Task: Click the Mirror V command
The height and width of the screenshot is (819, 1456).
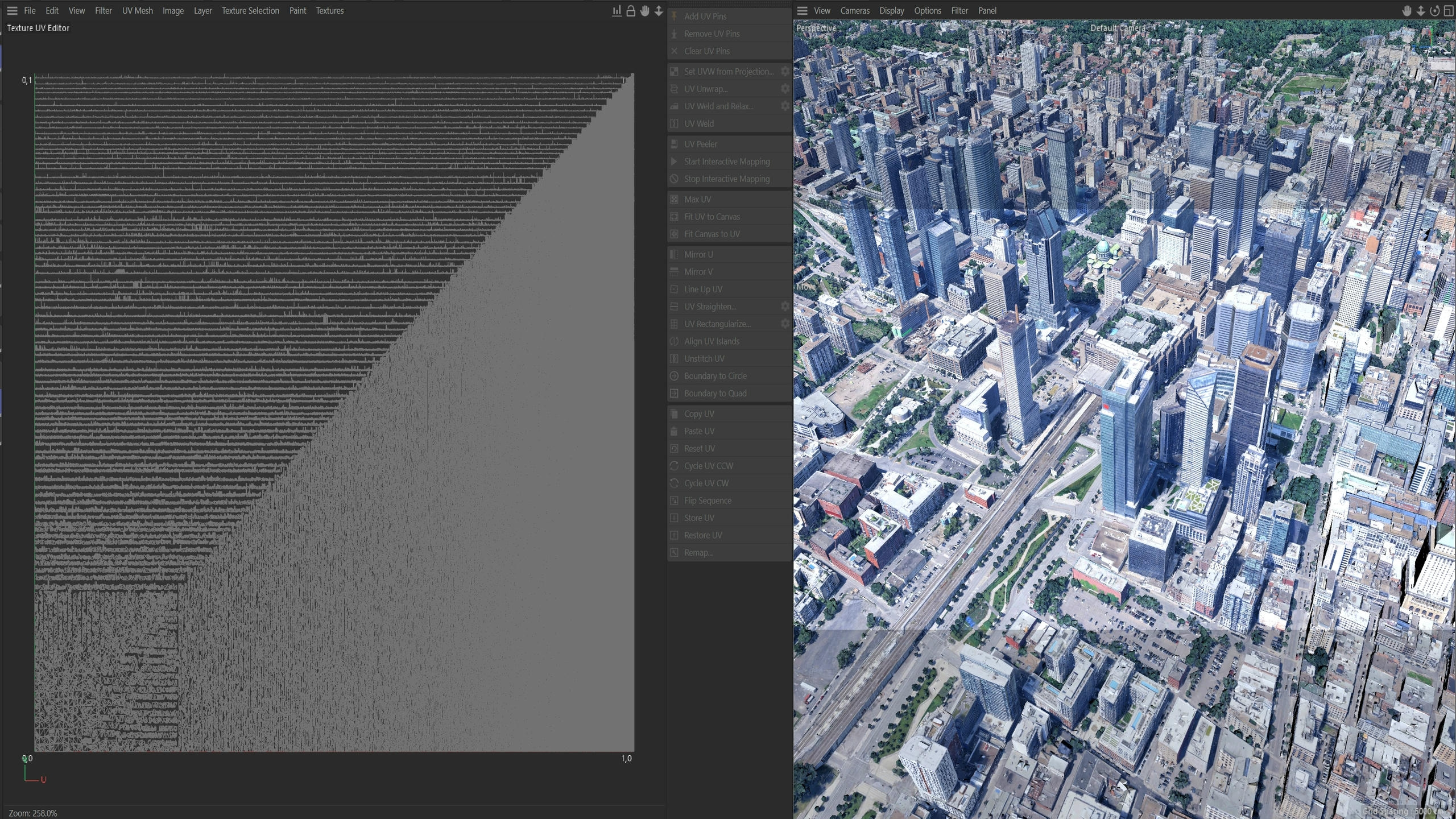Action: coord(729,272)
